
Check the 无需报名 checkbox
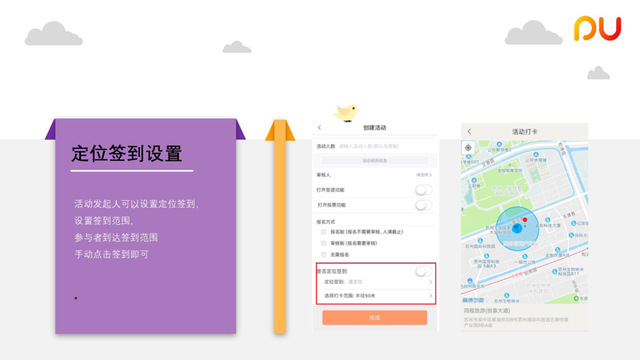(324, 255)
